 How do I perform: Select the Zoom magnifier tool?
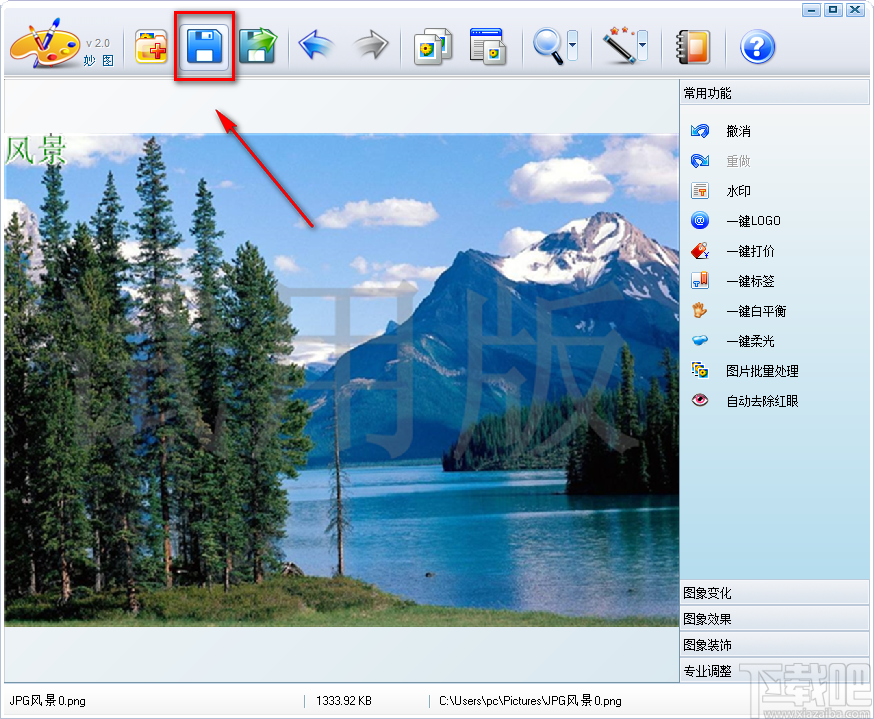[x=550, y=45]
